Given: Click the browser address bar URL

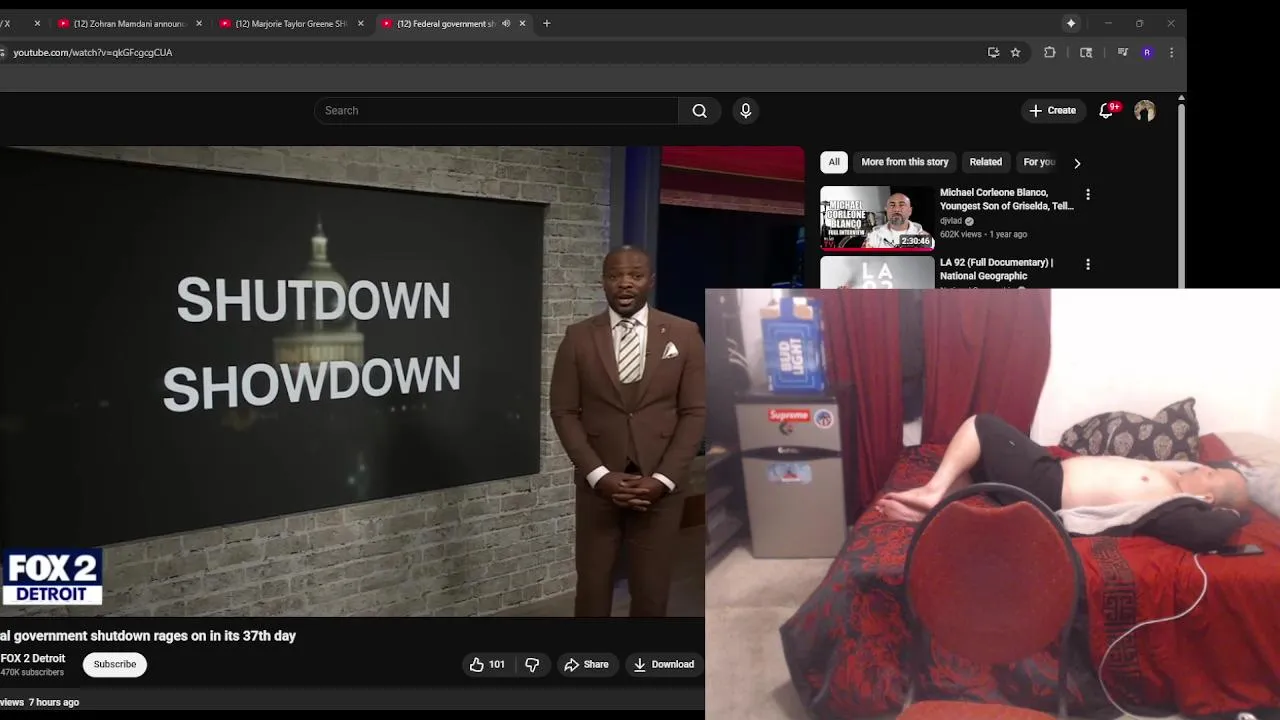Looking at the screenshot, I should [x=93, y=52].
